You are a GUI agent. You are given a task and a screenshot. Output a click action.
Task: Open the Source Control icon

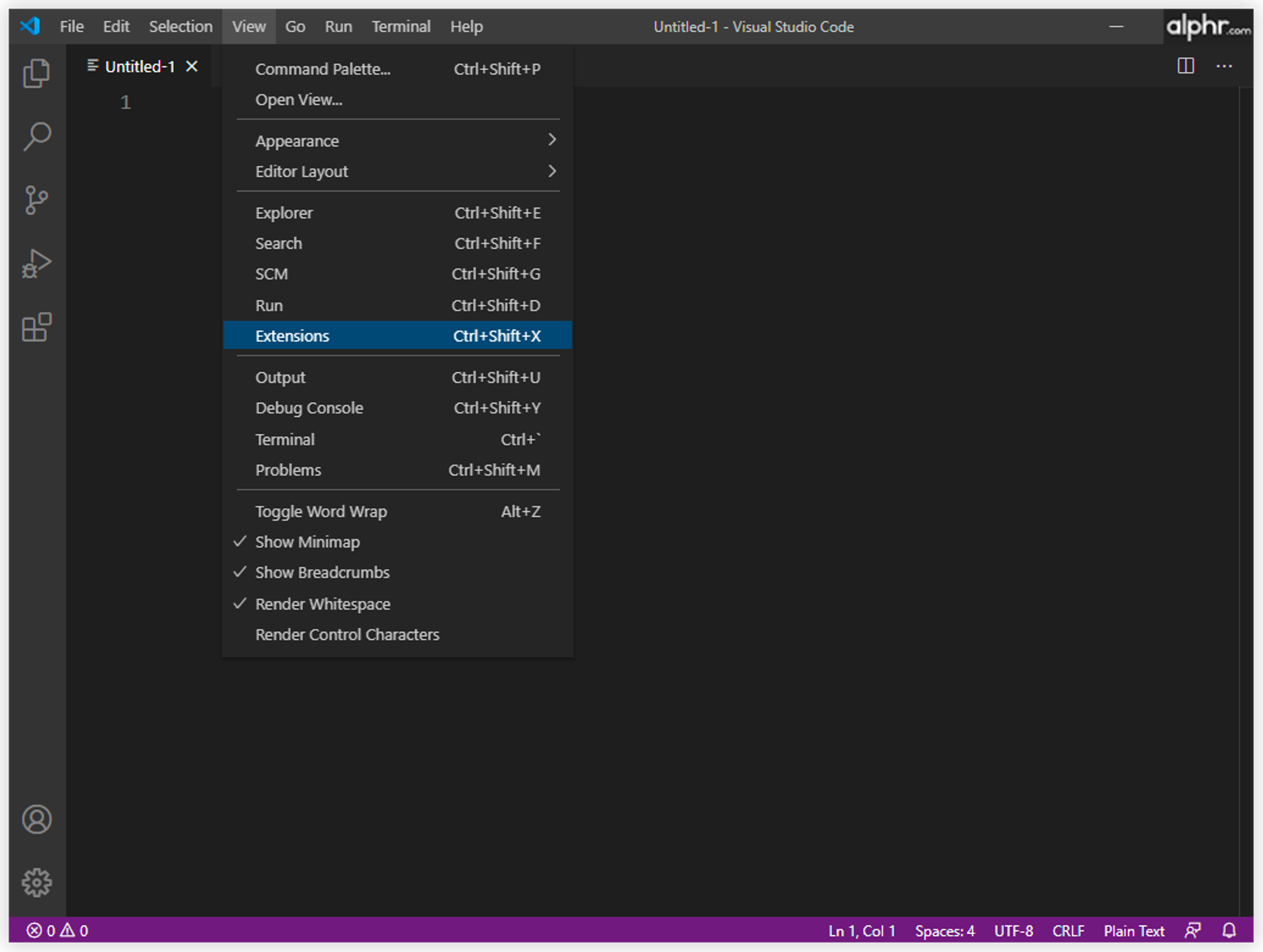37,199
